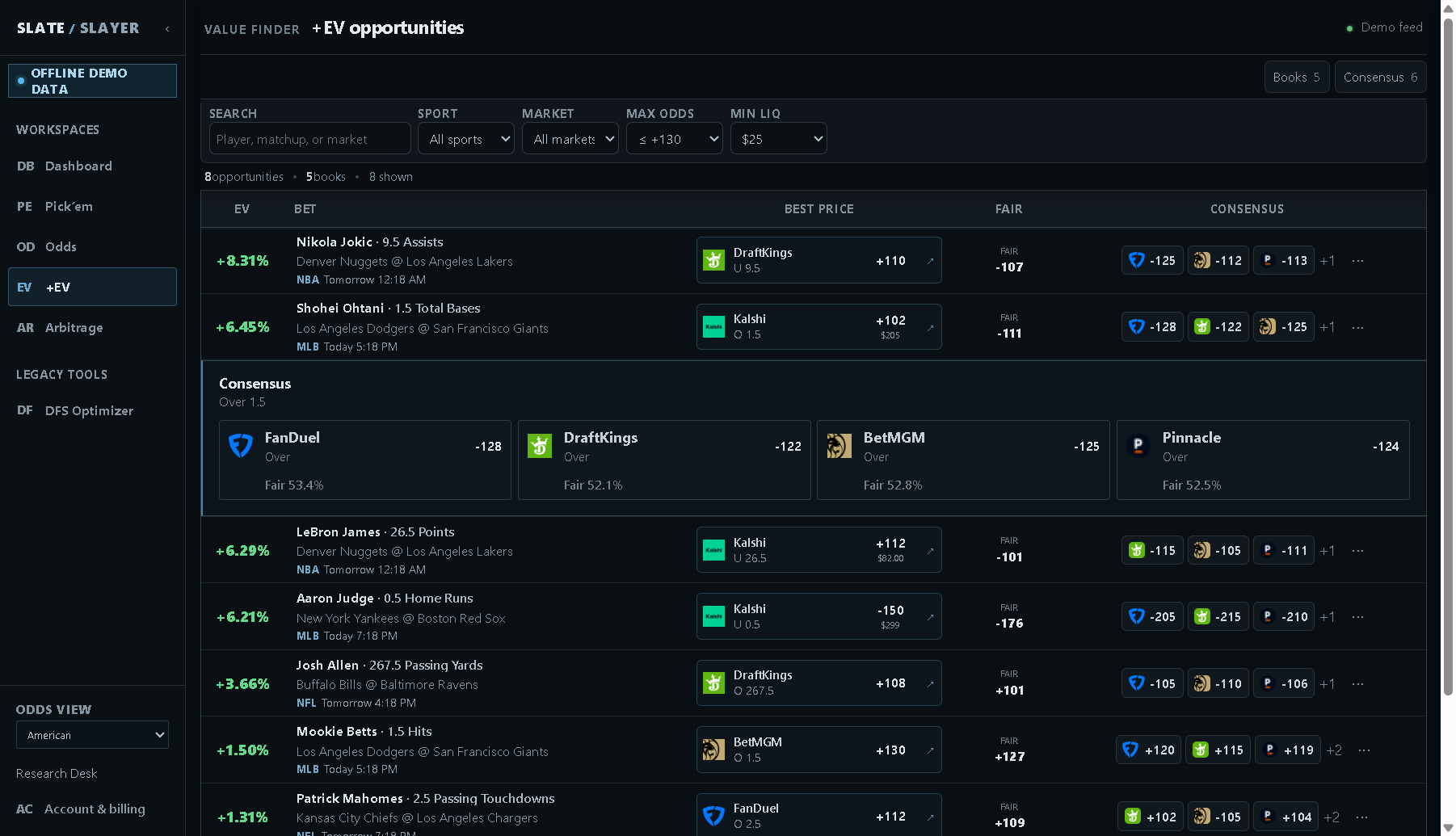Click BetMGM lion icon in Mookie Betts row
The height and width of the screenshot is (836, 1456).
coord(713,750)
